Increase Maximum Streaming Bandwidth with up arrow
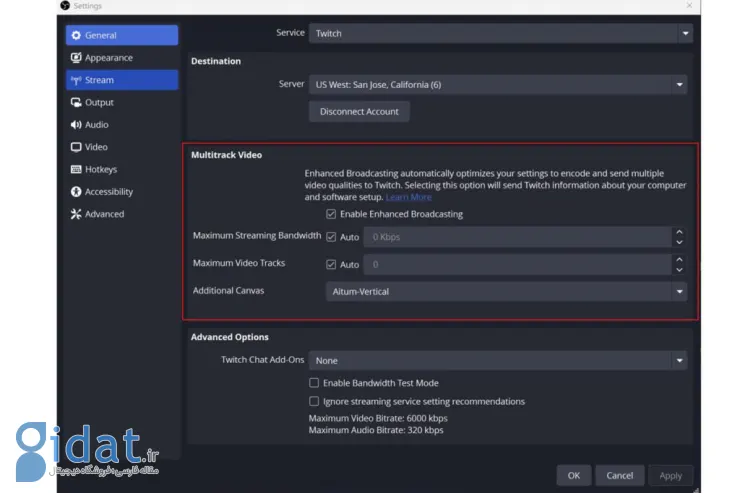The width and height of the screenshot is (740, 493). click(679, 232)
